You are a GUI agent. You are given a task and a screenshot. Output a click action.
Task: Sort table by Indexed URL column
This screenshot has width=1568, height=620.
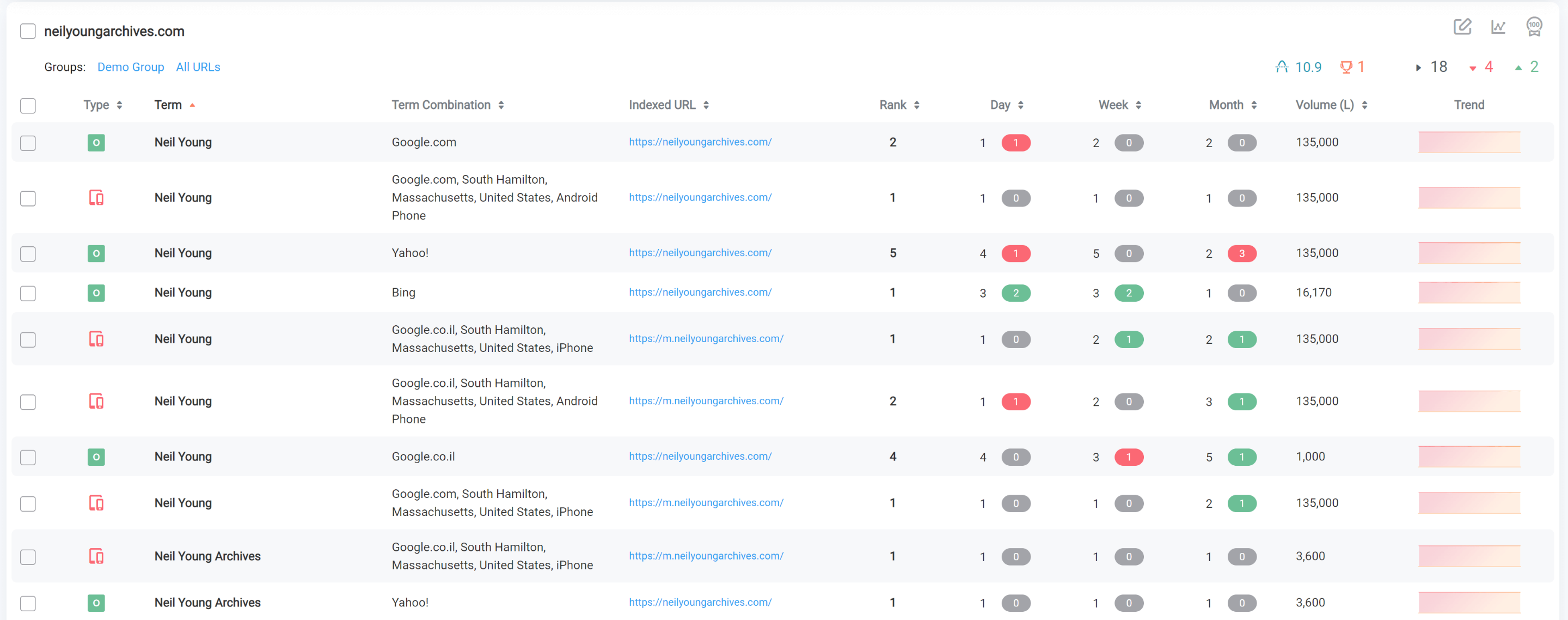pyautogui.click(x=669, y=105)
